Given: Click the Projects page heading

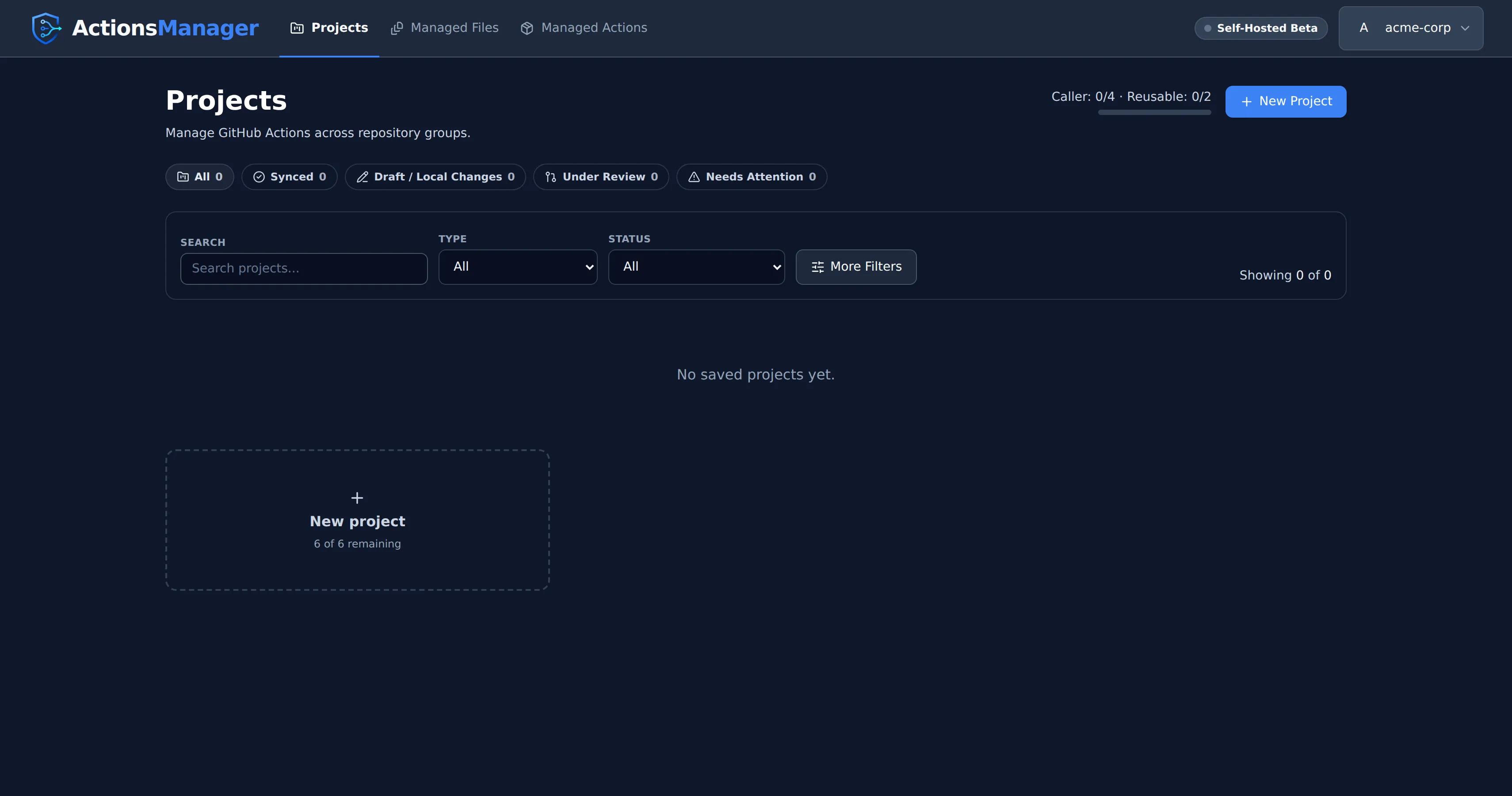Looking at the screenshot, I should (226, 100).
